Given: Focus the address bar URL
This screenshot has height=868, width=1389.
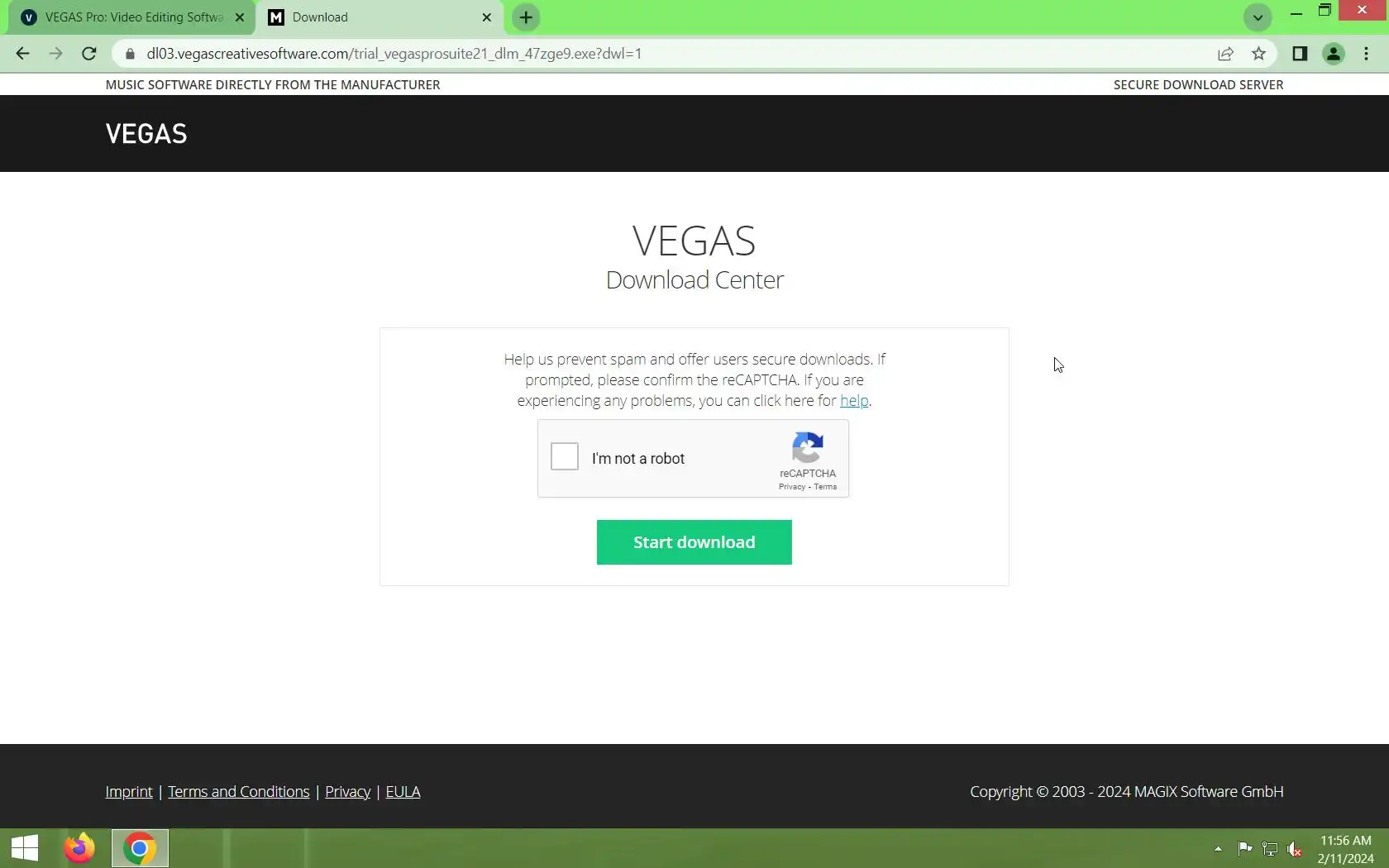Looking at the screenshot, I should click(394, 54).
